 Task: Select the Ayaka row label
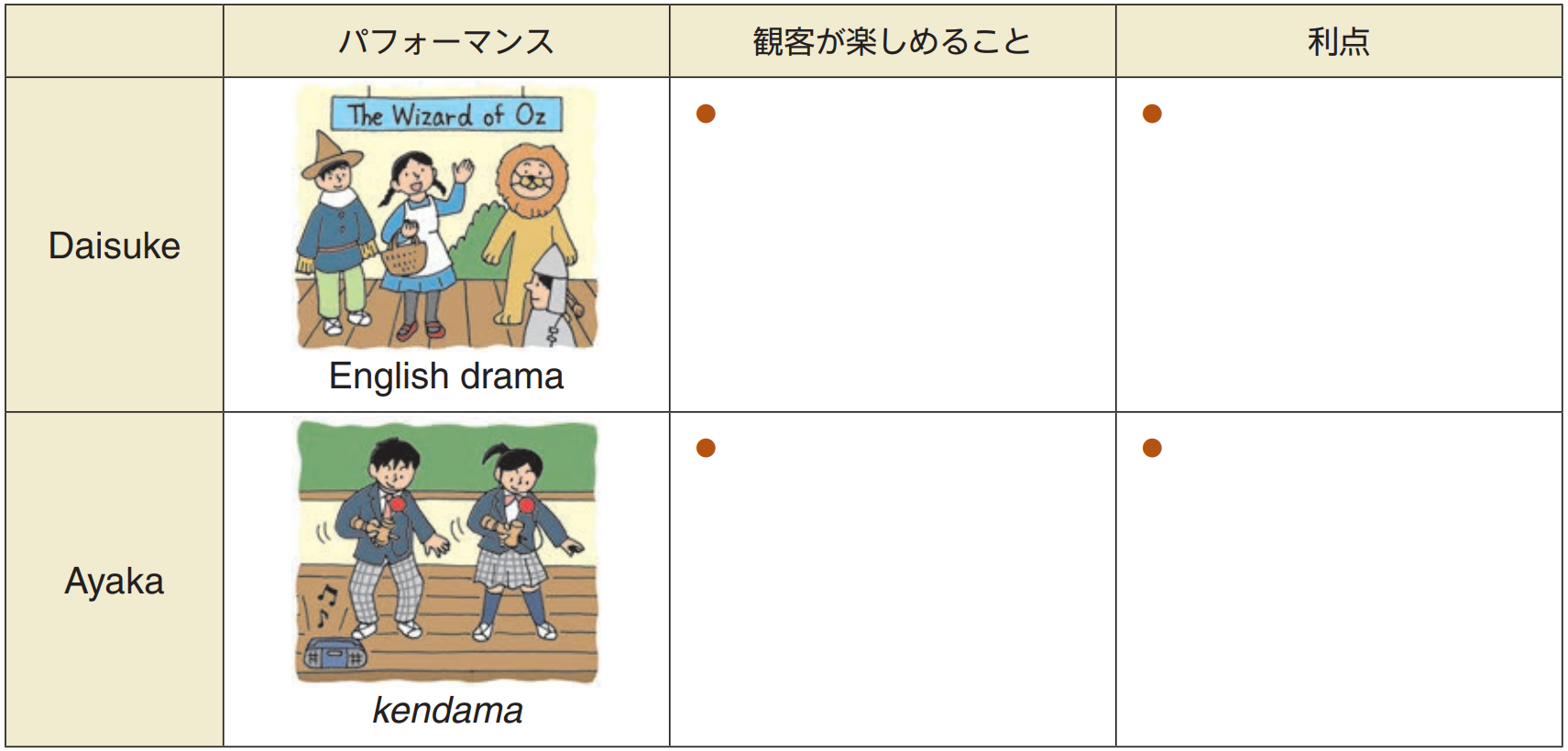115,581
